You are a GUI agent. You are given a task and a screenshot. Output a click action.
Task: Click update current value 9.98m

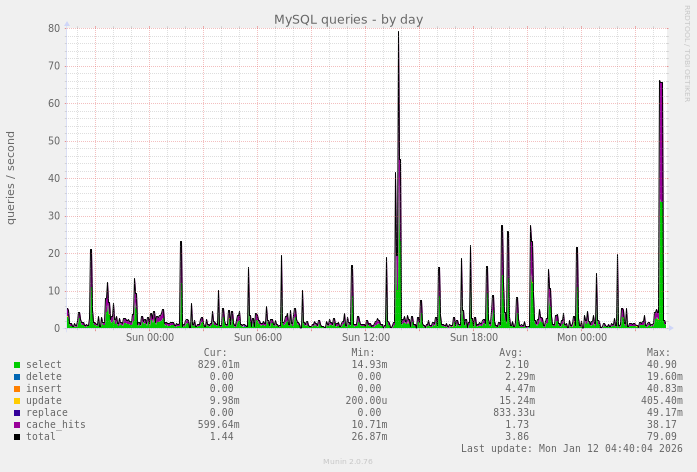point(224,400)
